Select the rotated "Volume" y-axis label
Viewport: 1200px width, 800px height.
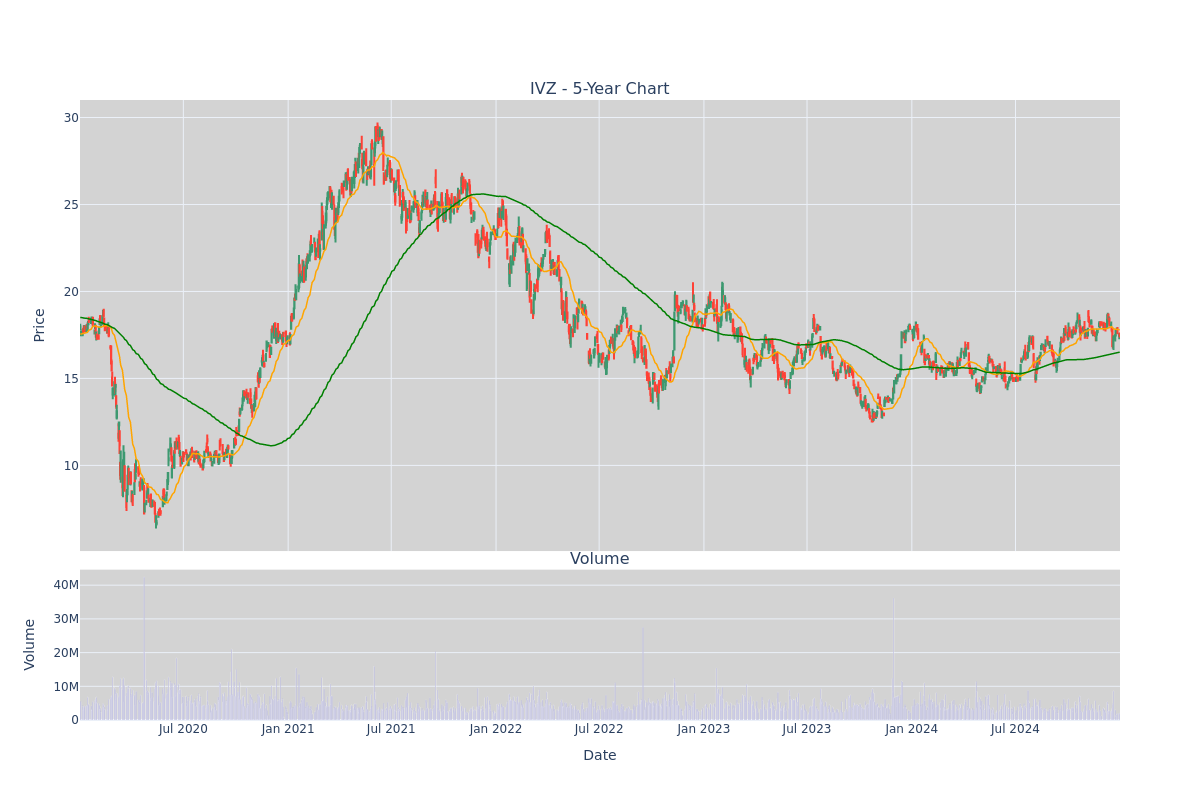pyautogui.click(x=32, y=644)
